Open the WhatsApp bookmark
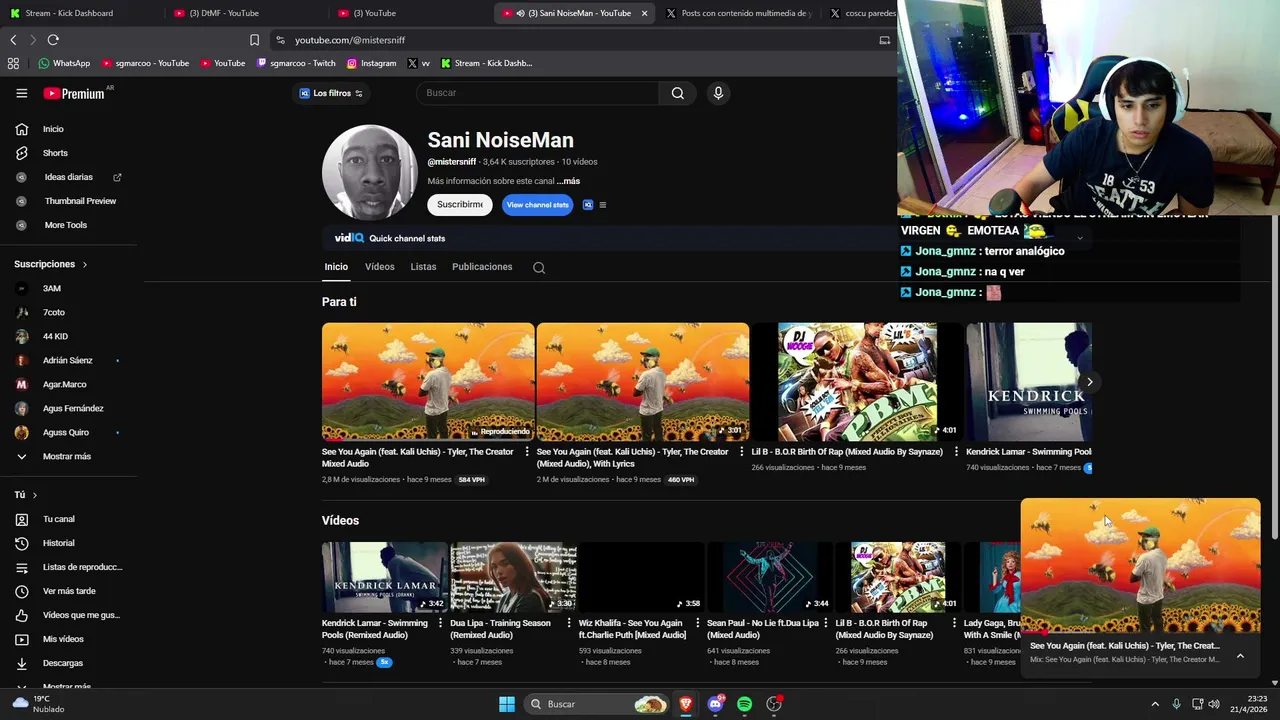Viewport: 1280px width, 720px height. [64, 63]
